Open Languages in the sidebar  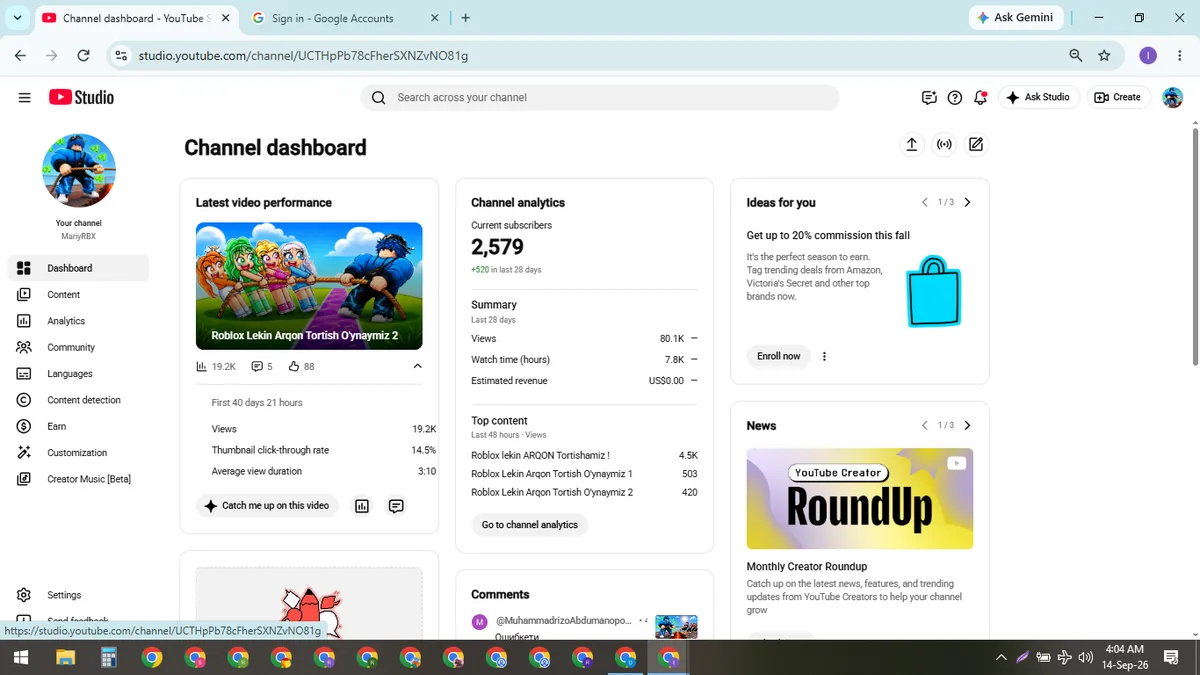click(x=78, y=373)
